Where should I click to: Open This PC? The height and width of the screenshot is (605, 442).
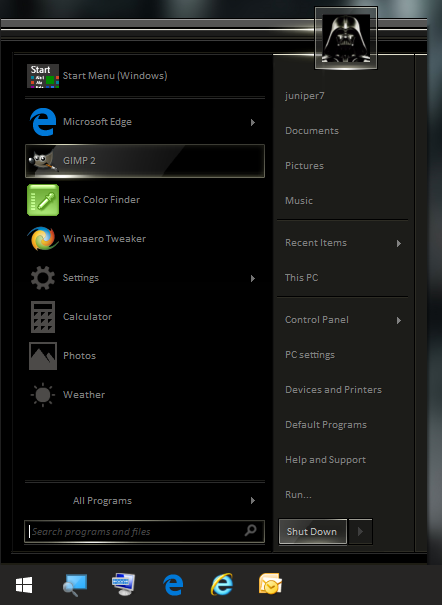301,277
